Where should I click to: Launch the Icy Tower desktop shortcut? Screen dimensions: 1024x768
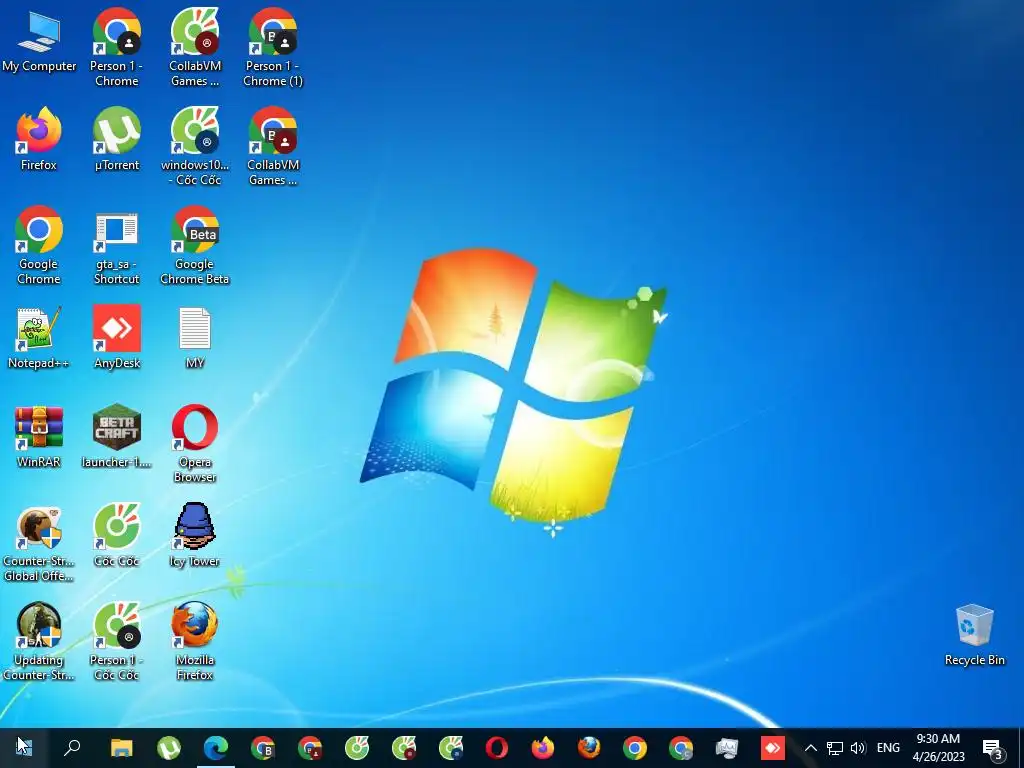coord(195,536)
